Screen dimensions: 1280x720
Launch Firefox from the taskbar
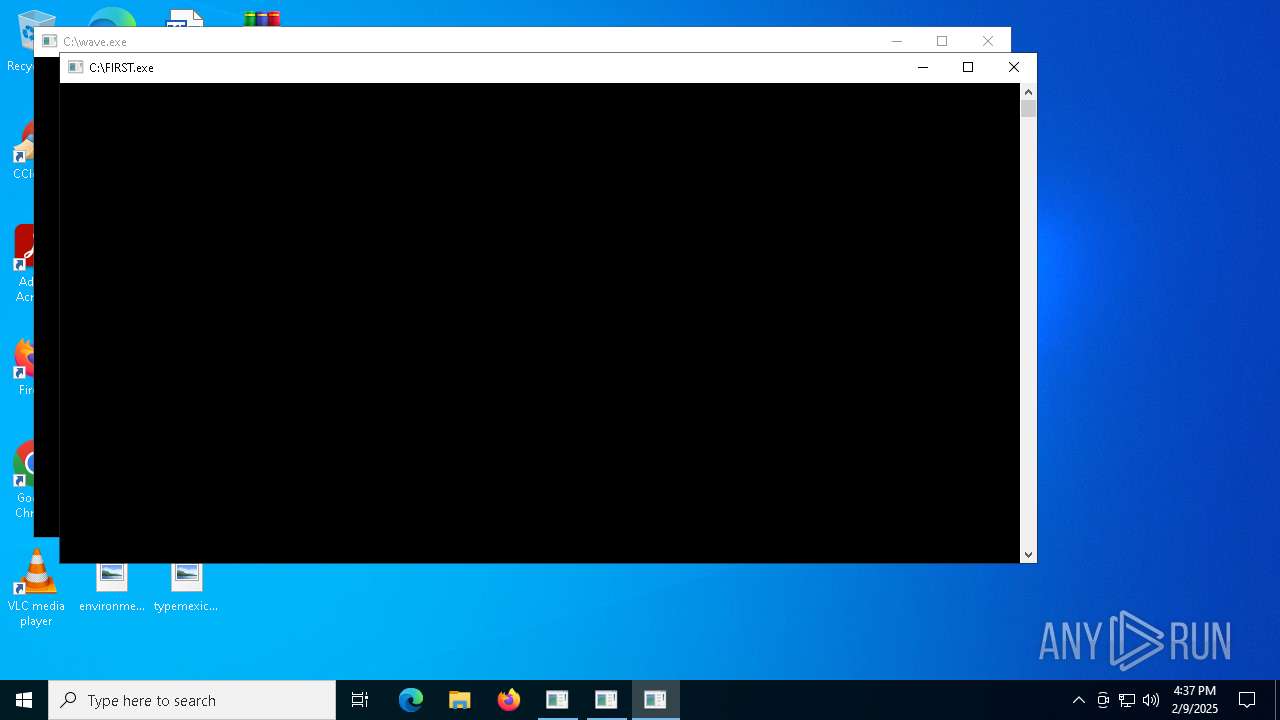[509, 700]
